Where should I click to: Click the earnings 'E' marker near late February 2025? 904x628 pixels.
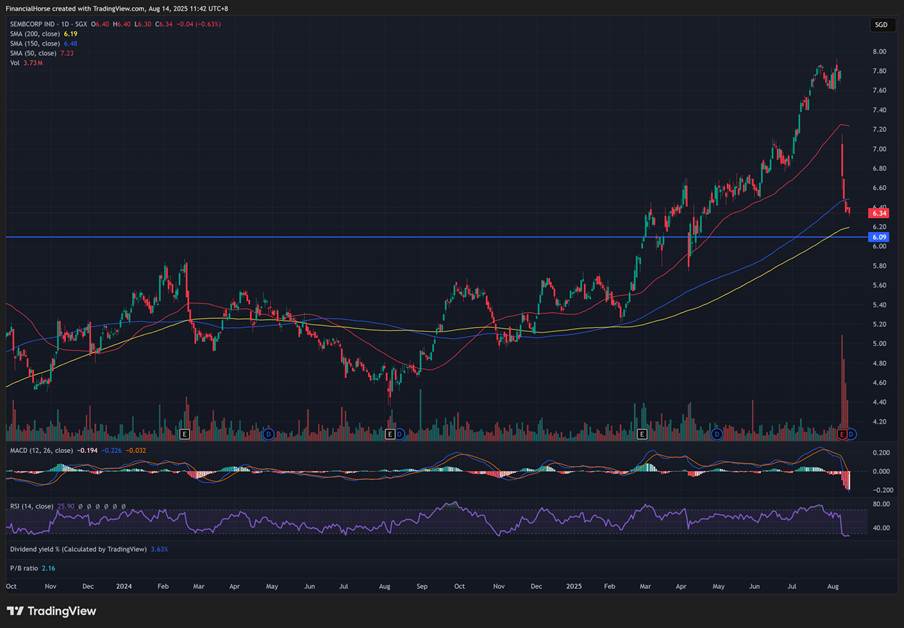(x=641, y=434)
